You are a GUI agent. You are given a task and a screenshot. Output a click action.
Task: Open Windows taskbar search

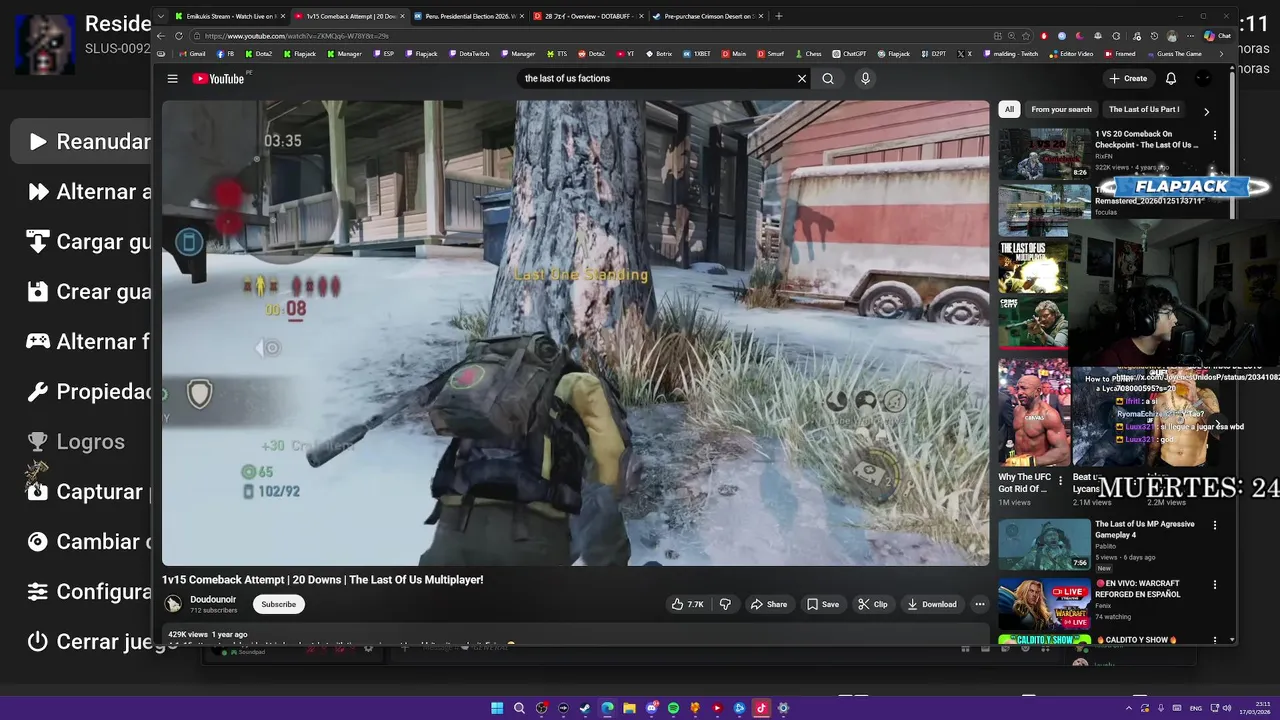tap(519, 708)
